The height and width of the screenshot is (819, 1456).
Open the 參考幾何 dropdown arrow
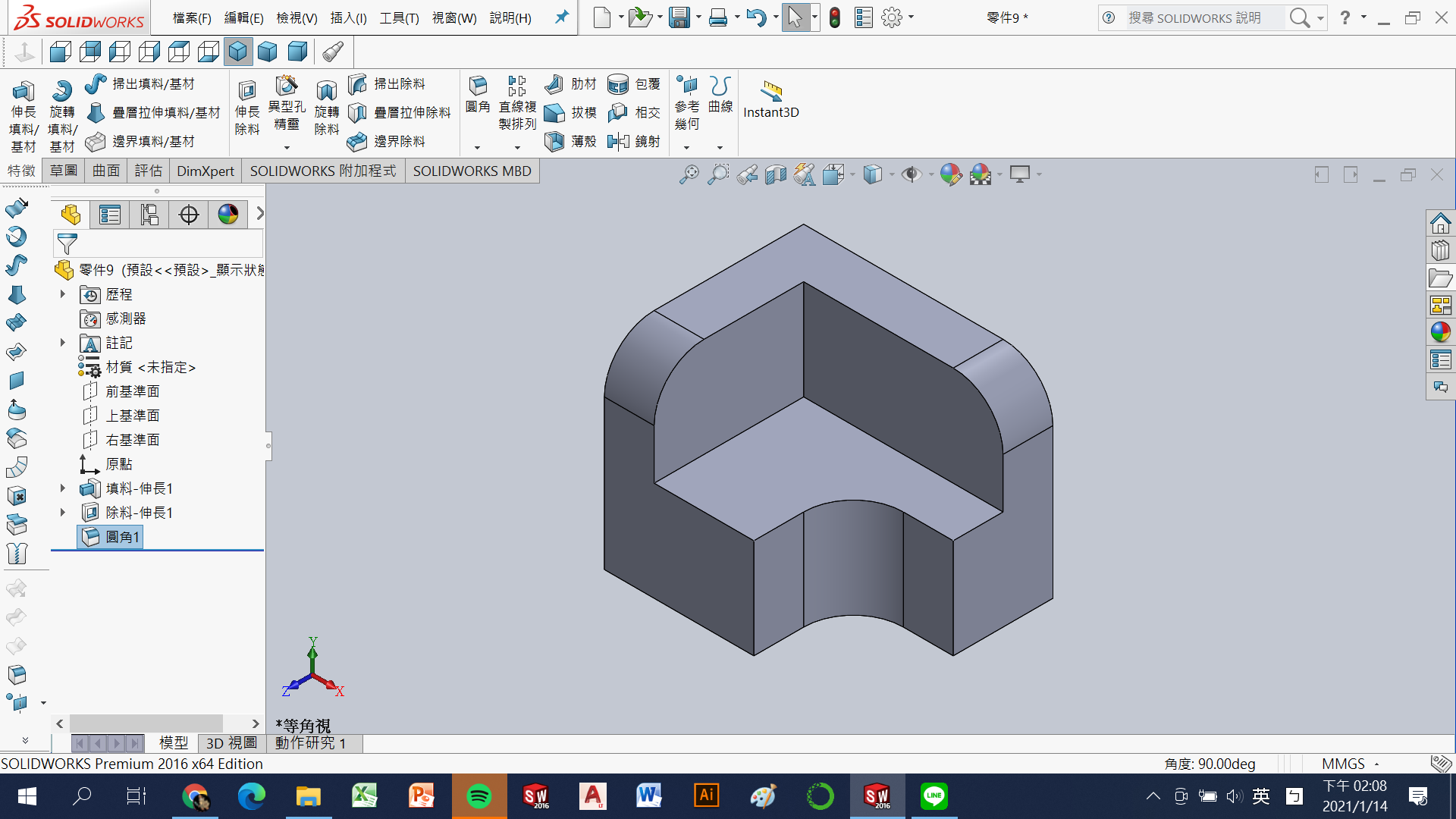(686, 148)
